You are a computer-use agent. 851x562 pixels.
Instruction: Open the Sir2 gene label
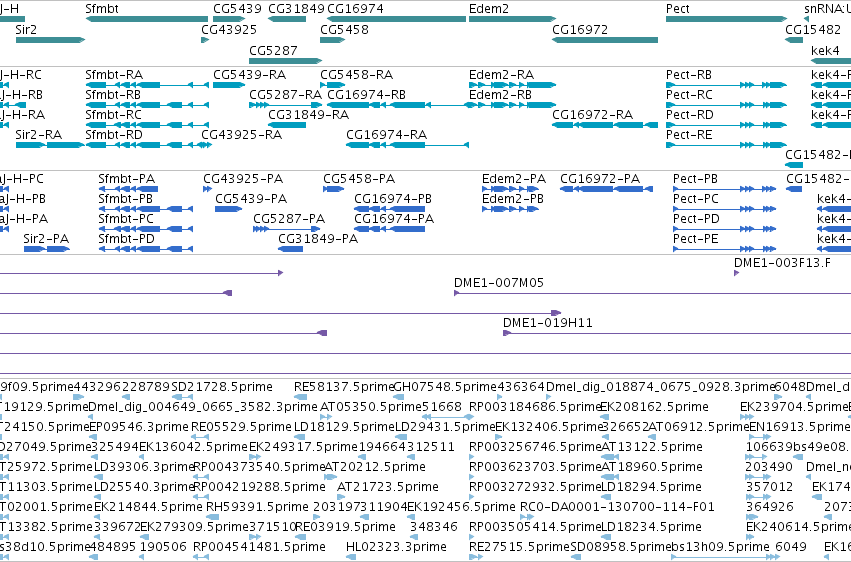pyautogui.click(x=26, y=29)
